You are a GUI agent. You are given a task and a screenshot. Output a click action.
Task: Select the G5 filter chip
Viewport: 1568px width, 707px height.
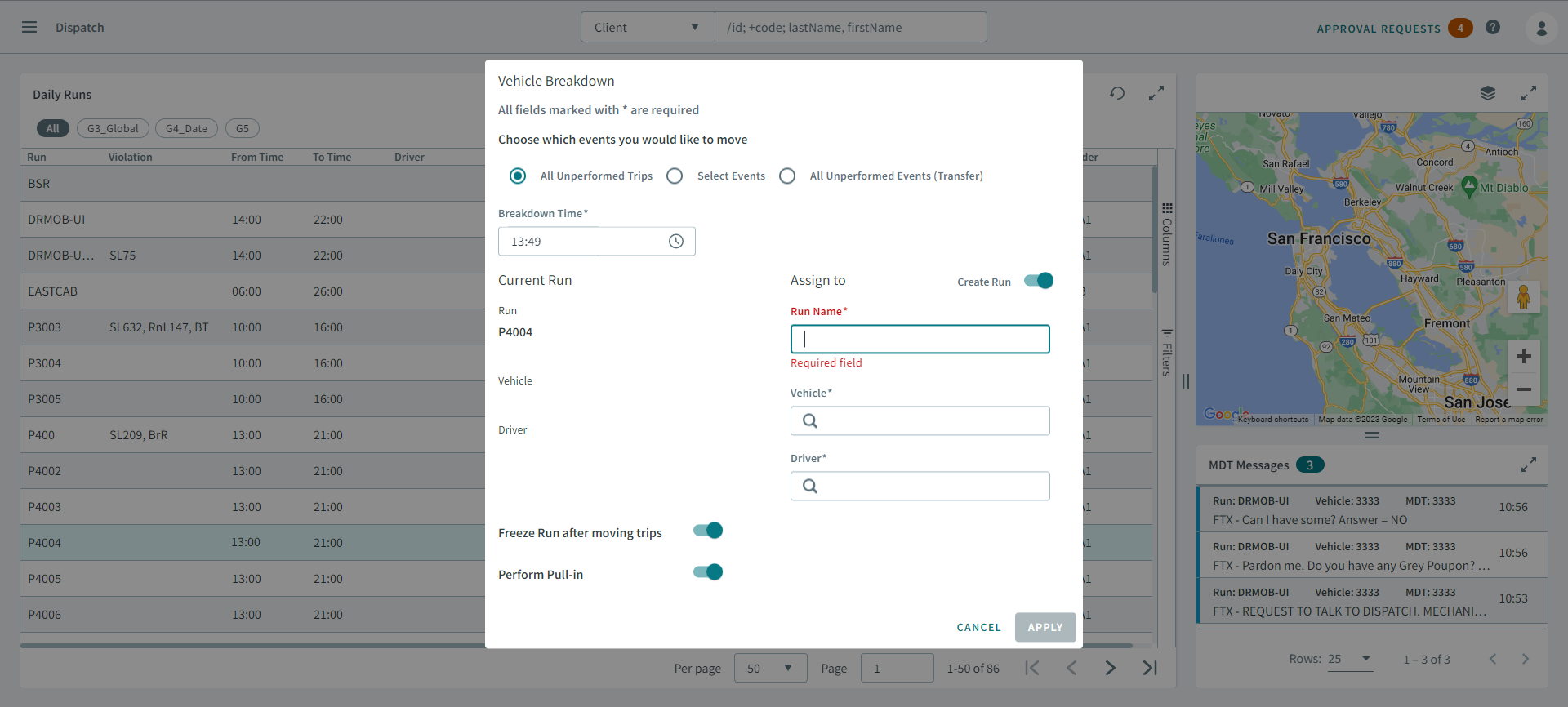pos(243,128)
